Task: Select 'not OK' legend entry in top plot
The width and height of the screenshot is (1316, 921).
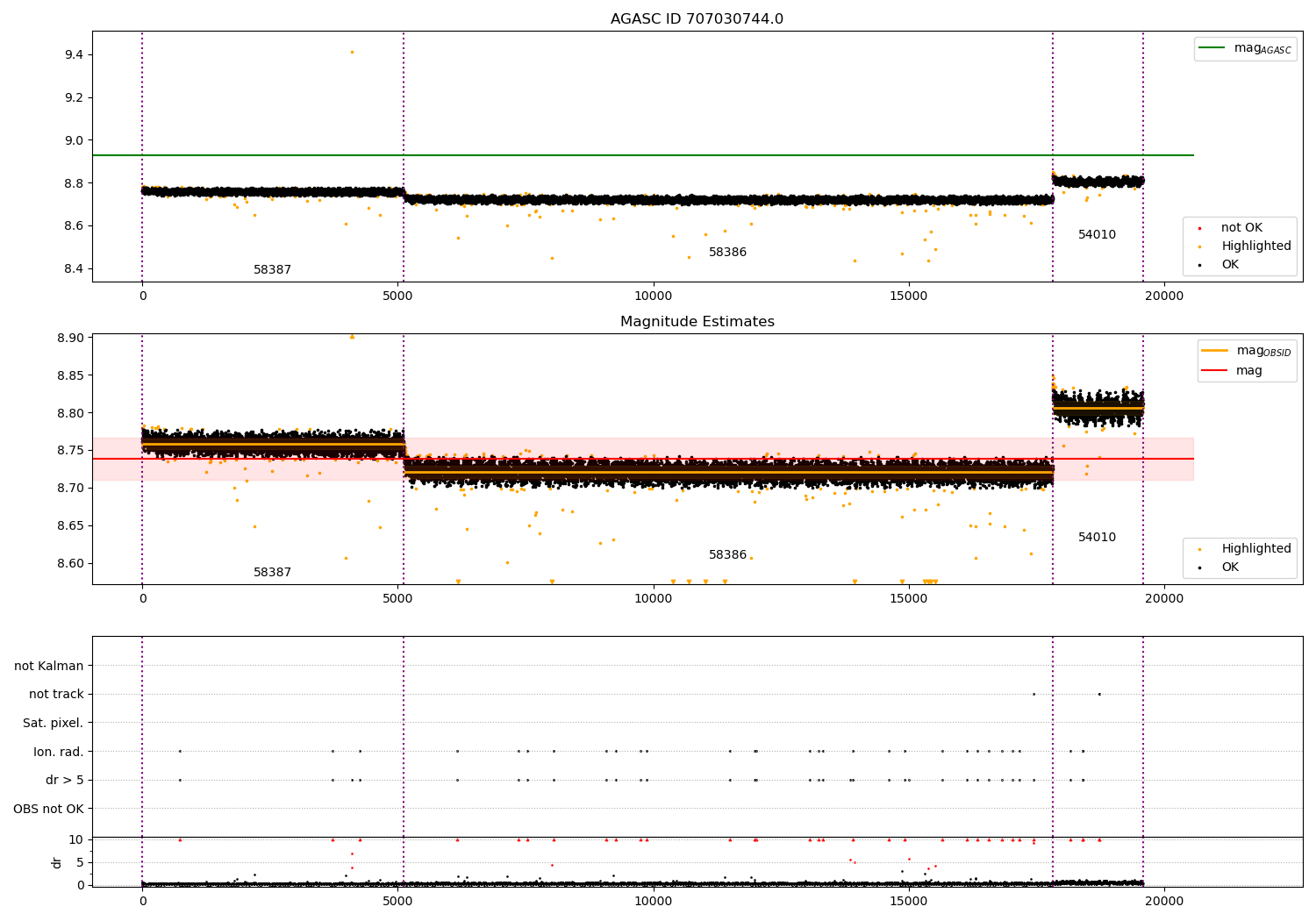Action: coord(1241,228)
